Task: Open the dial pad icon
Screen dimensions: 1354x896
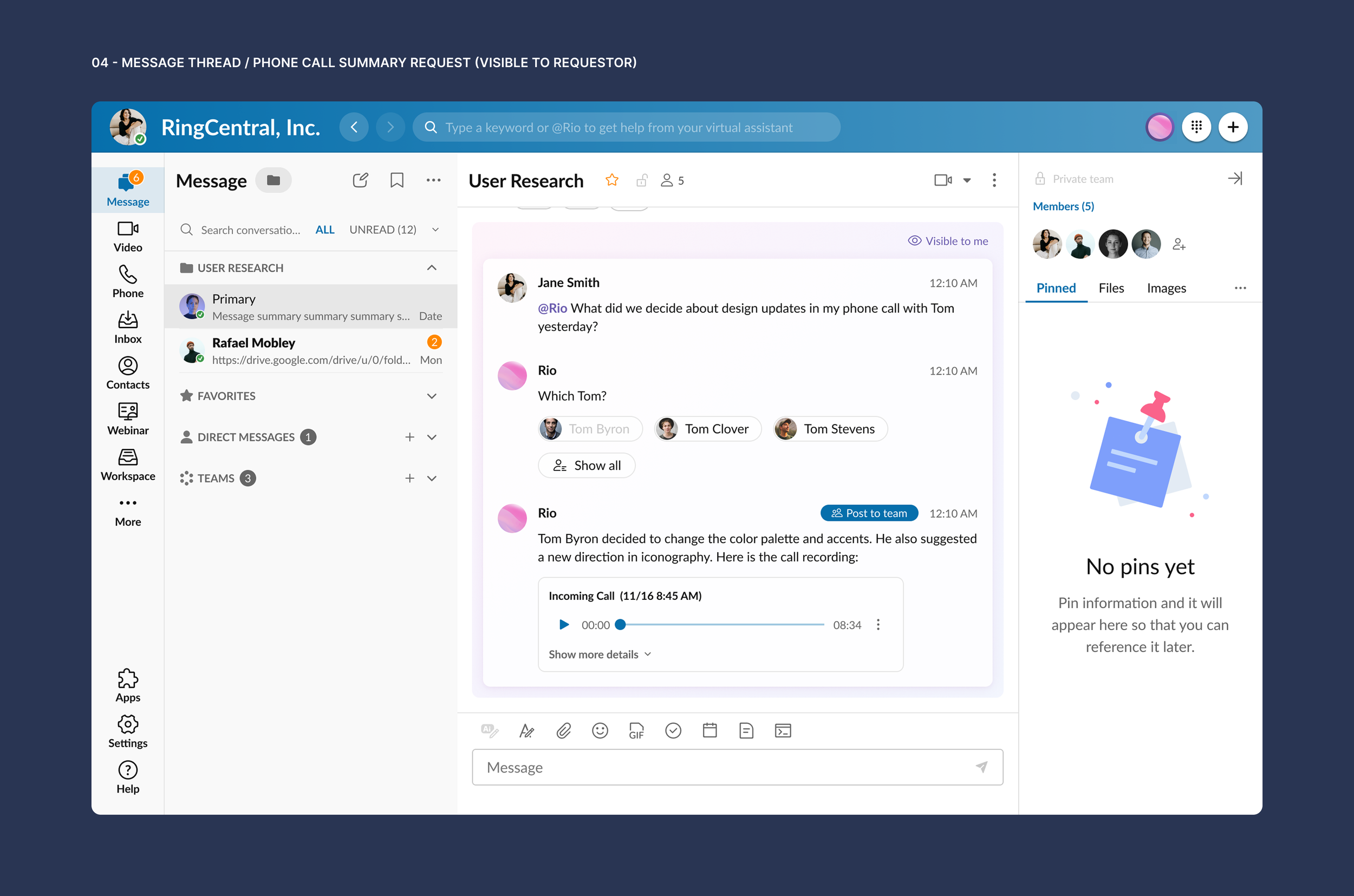Action: click(1196, 127)
